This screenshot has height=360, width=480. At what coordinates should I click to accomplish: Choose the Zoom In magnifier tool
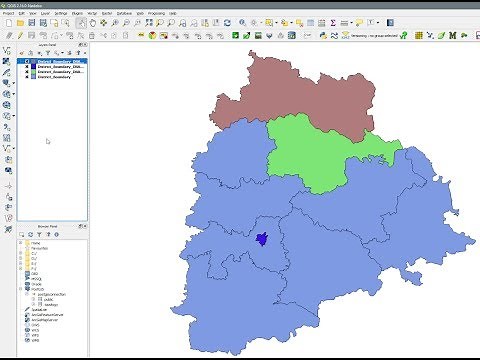click(115, 23)
